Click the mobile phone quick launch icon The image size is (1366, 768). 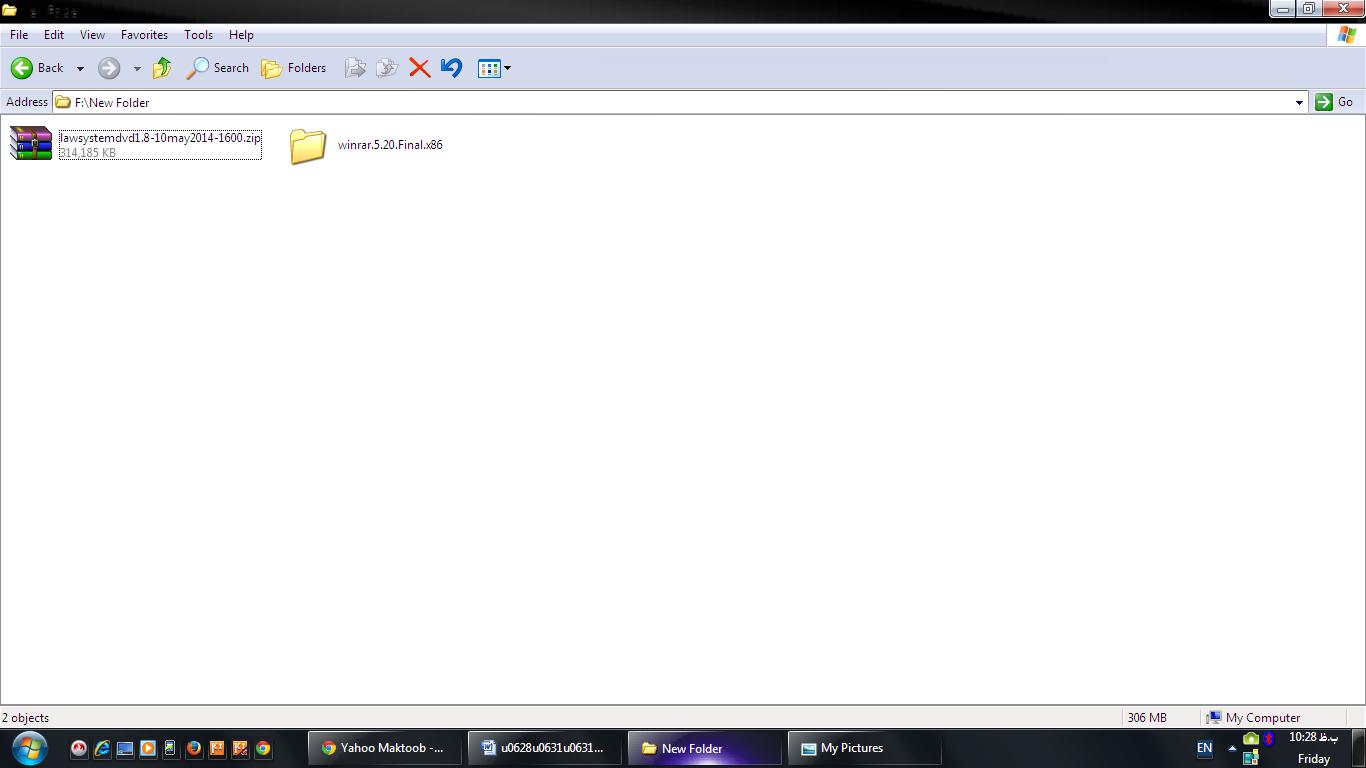(x=170, y=748)
